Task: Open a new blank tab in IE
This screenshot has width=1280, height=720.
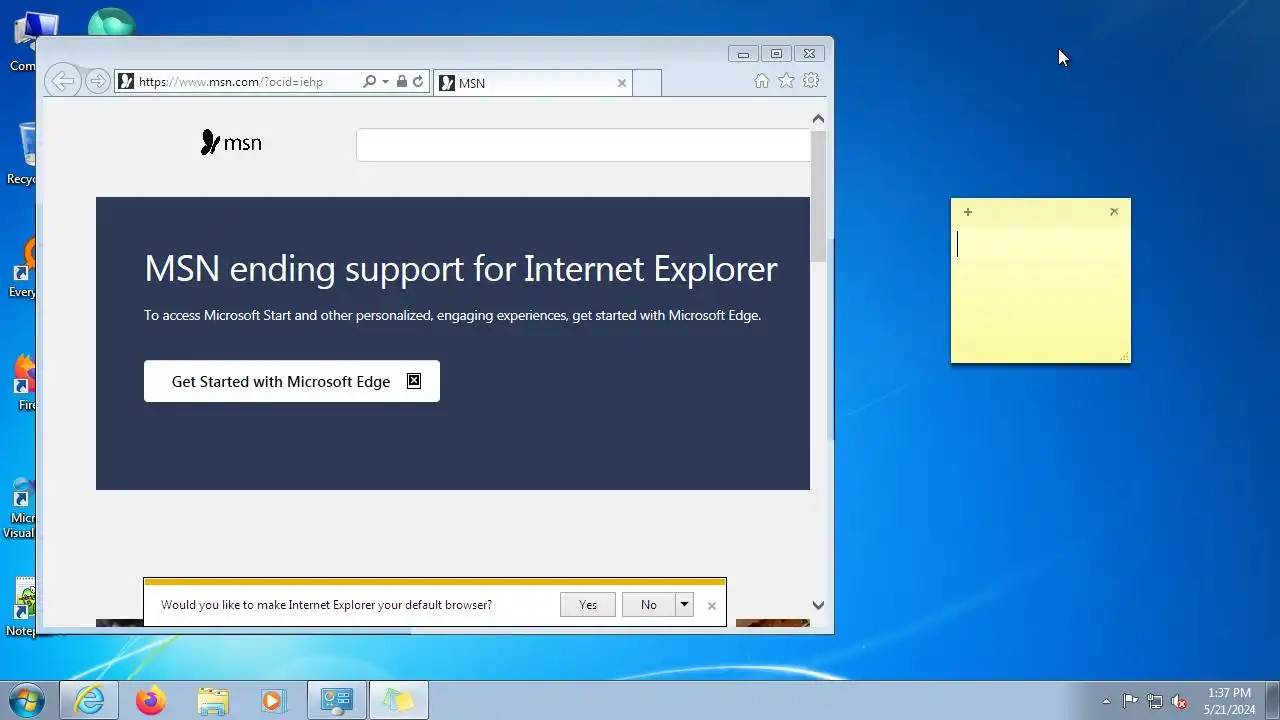Action: click(647, 83)
